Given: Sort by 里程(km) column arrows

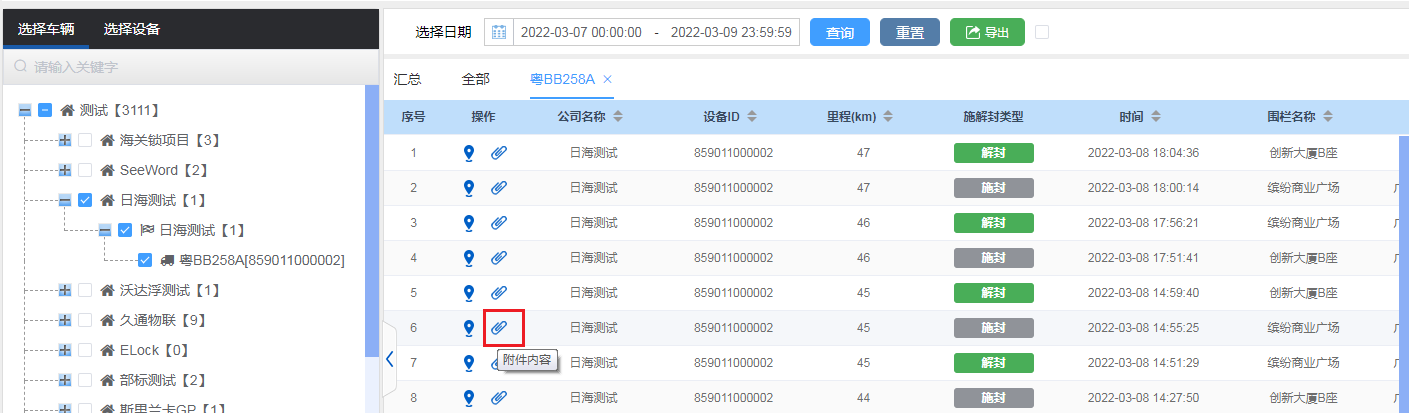Looking at the screenshot, I should point(889,117).
